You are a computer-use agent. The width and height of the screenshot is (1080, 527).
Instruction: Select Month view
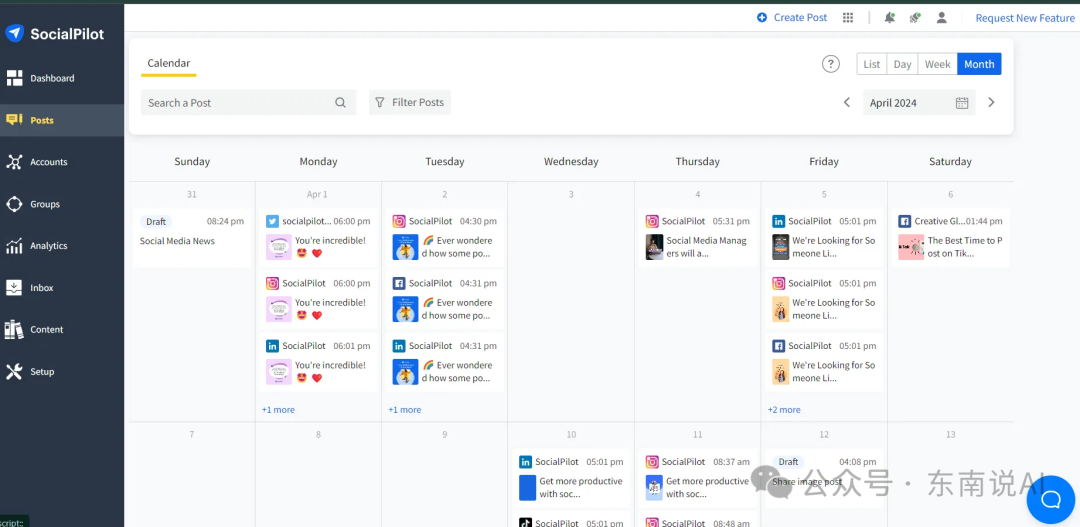click(979, 64)
